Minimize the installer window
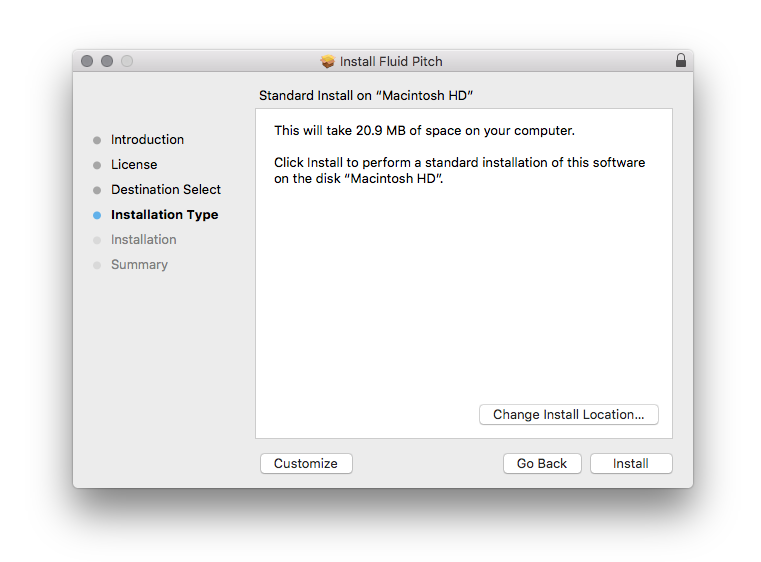This screenshot has width=761, height=562. point(107,61)
